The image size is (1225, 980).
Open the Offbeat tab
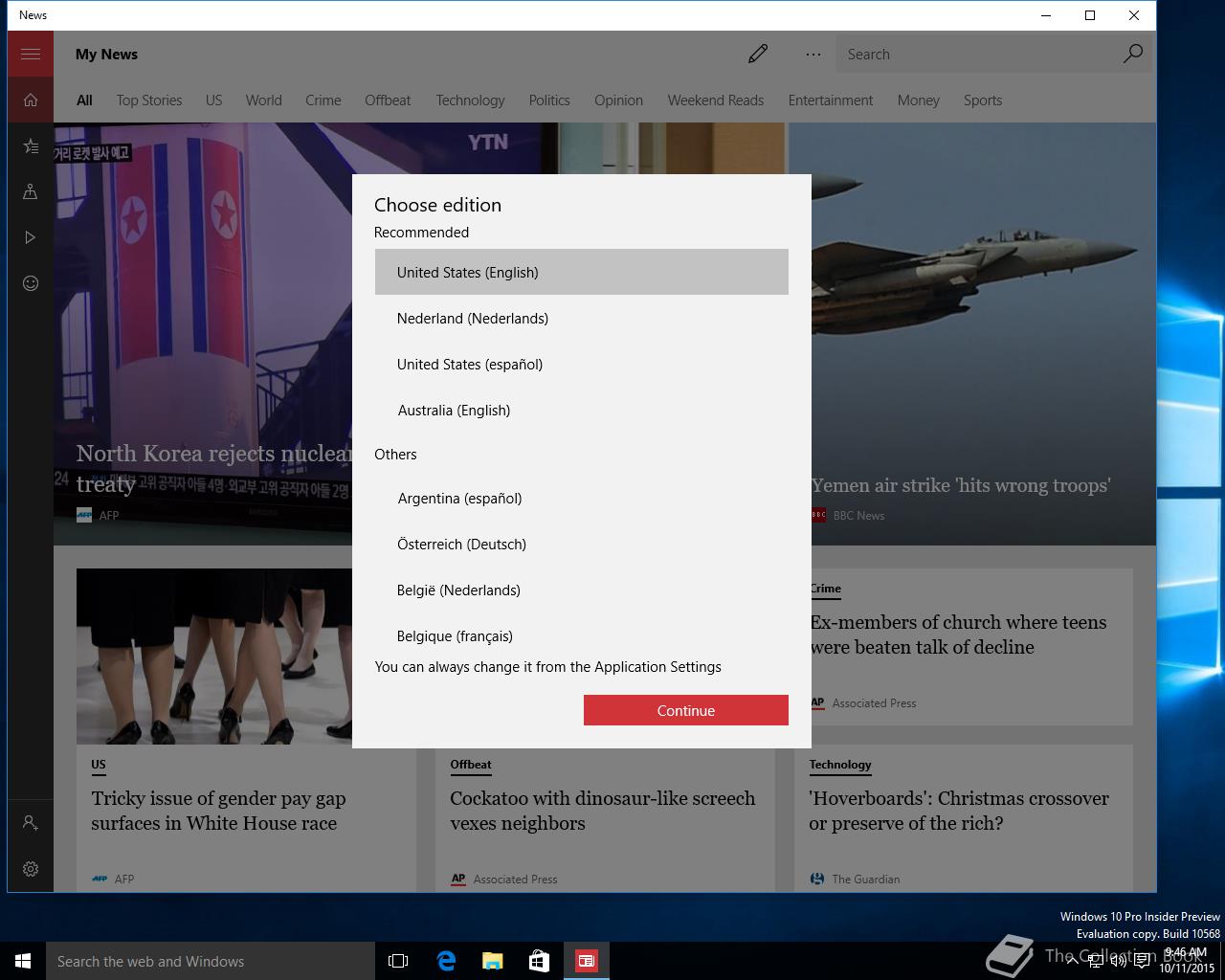(x=388, y=100)
